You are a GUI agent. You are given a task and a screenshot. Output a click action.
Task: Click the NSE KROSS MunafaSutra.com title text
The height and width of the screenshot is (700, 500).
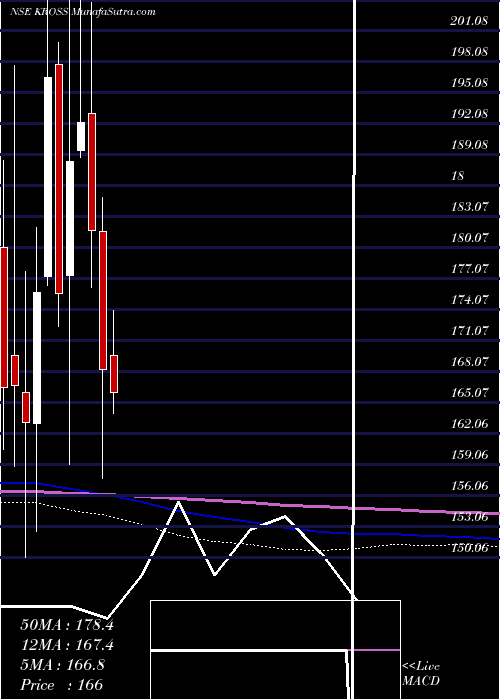[83, 12]
